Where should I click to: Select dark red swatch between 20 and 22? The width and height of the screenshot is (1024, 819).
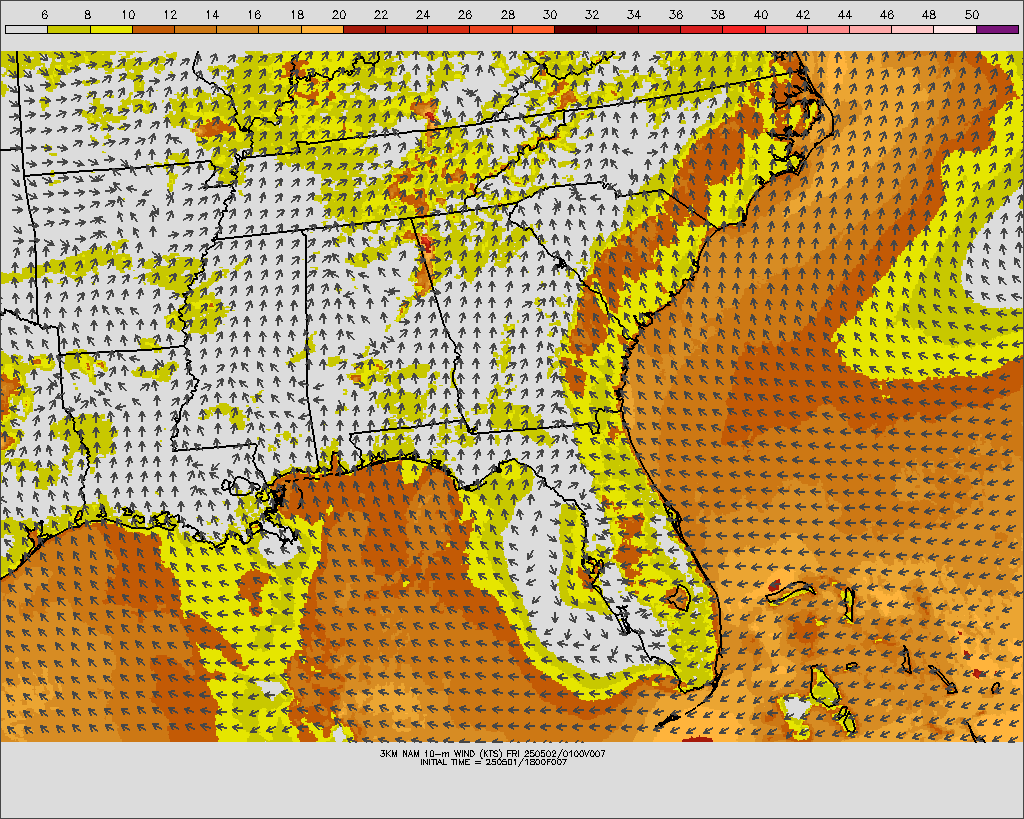pos(364,29)
